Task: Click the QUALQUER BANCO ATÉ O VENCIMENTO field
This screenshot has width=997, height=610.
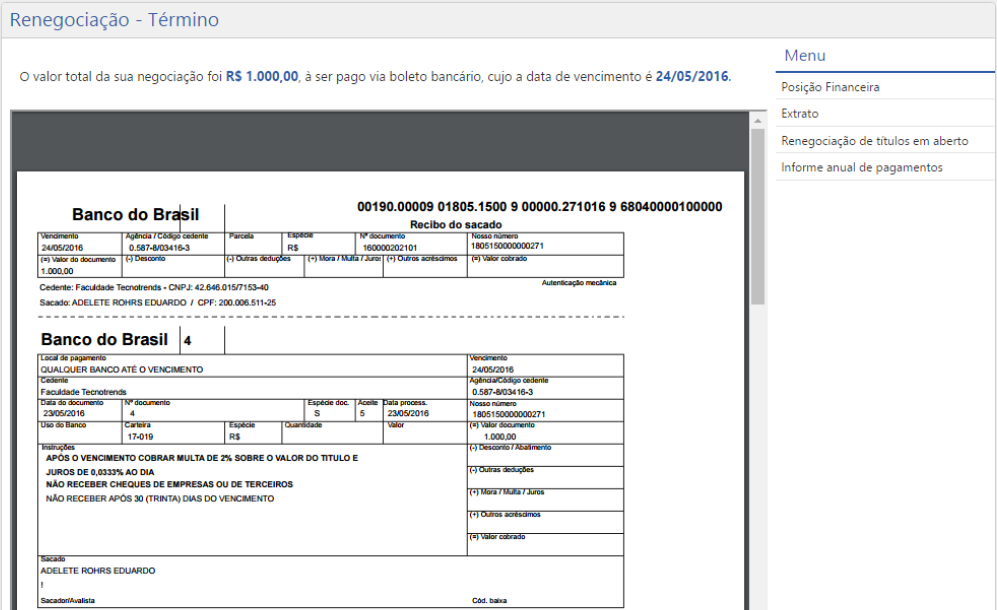Action: [x=122, y=369]
